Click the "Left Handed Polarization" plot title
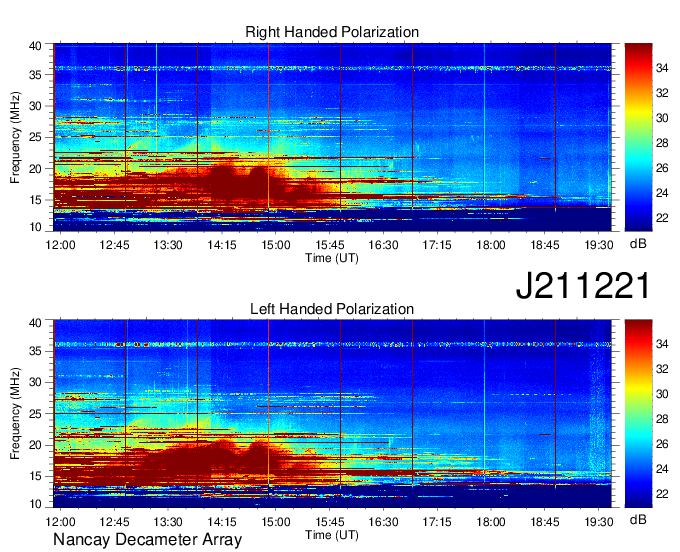680x552 pixels. pyautogui.click(x=332, y=309)
